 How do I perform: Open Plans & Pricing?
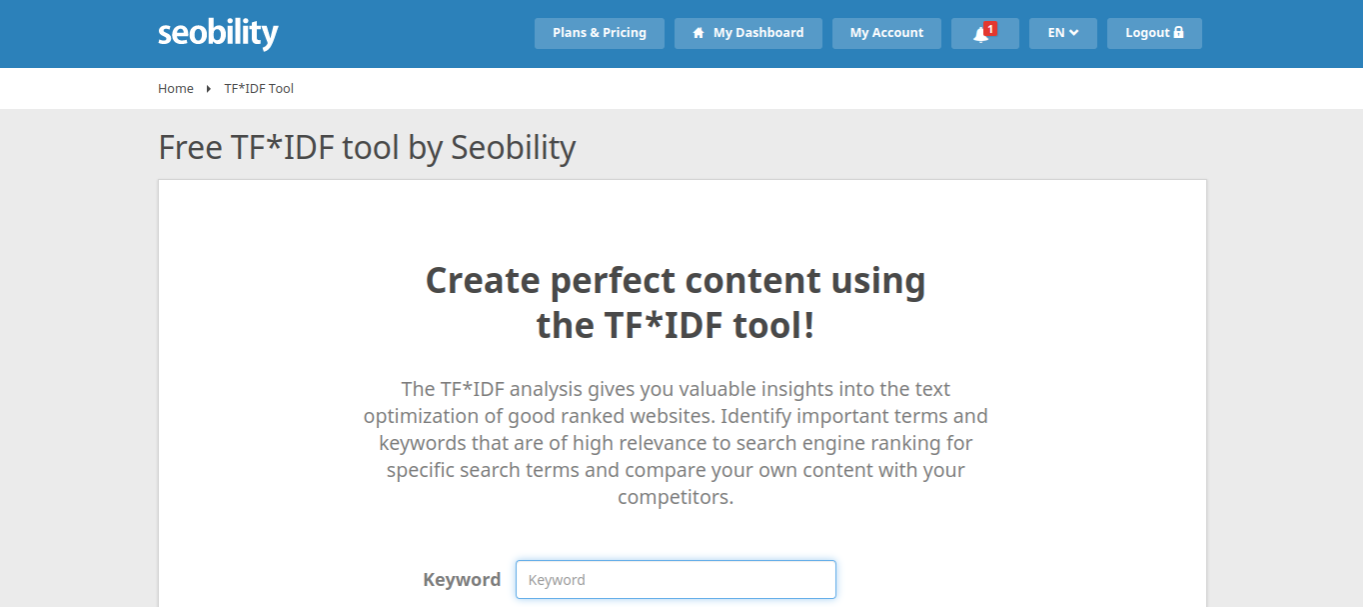pos(599,33)
